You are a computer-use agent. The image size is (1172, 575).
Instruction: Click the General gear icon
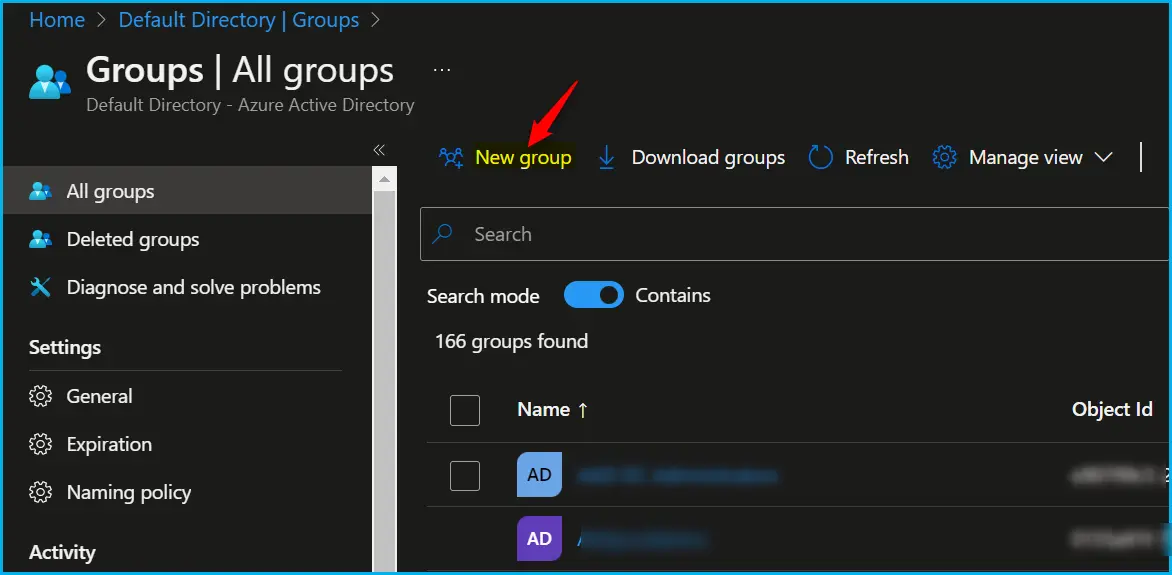(40, 396)
